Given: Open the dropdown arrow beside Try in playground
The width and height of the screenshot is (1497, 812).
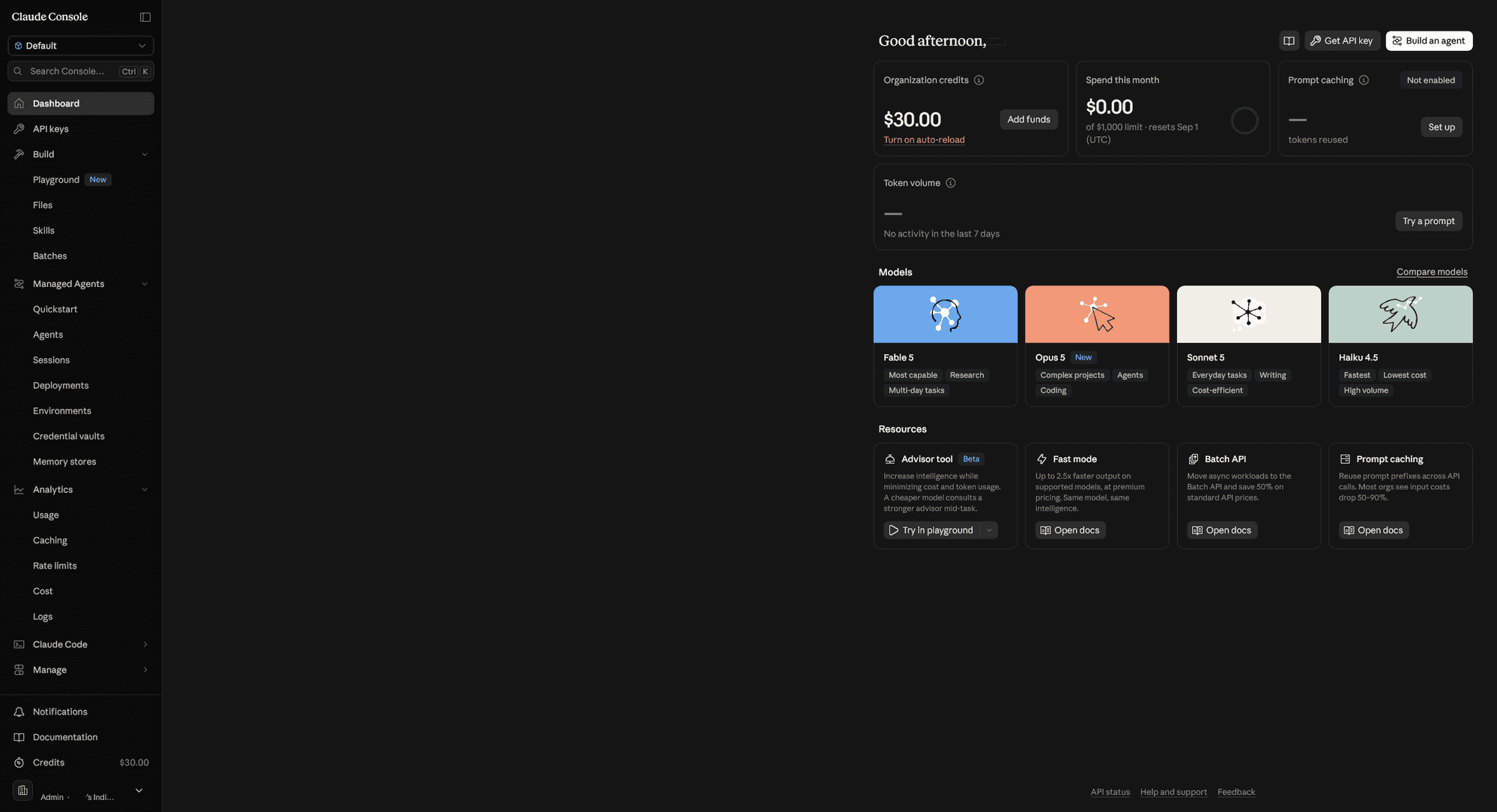Looking at the screenshot, I should point(989,530).
